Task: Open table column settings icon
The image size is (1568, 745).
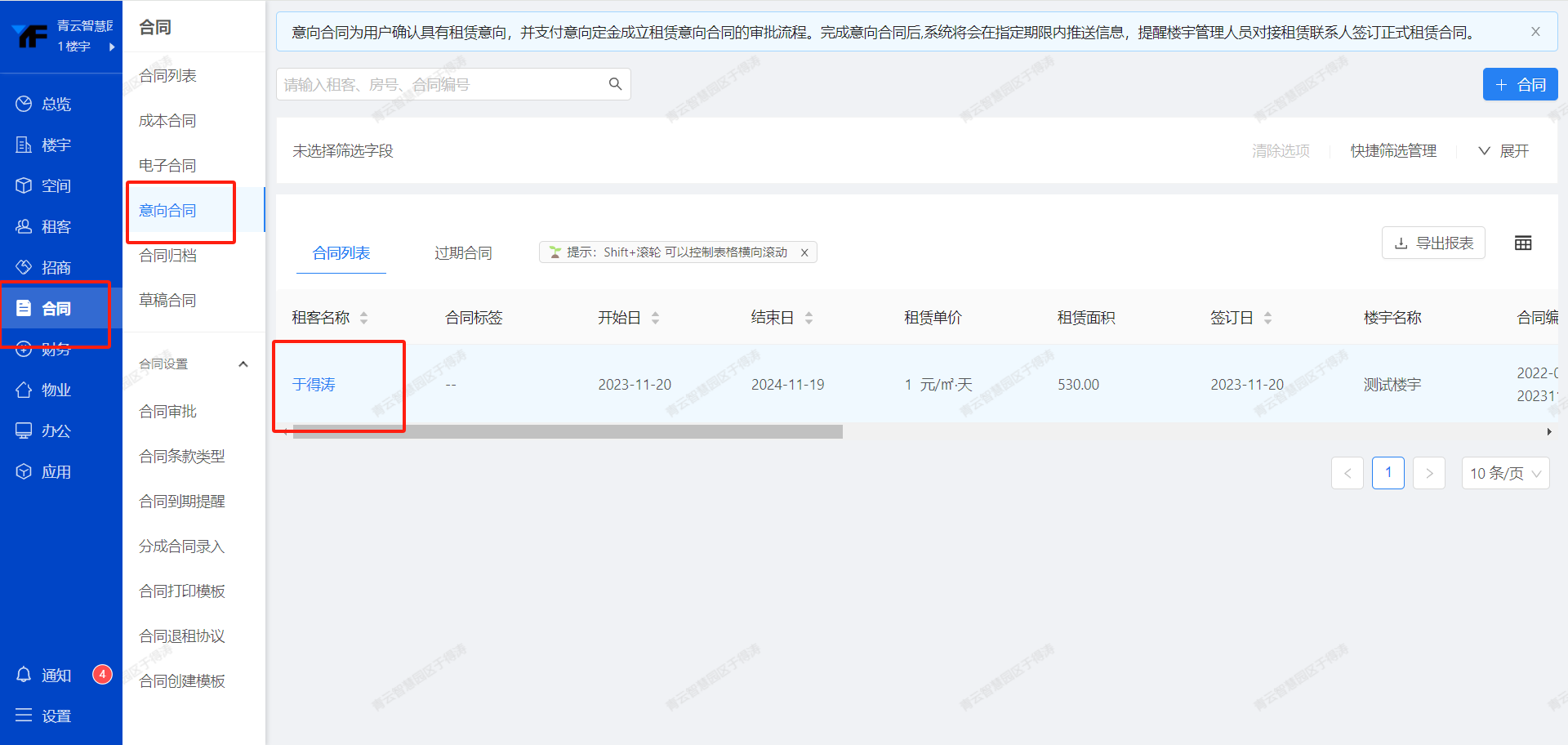Action: (x=1523, y=243)
